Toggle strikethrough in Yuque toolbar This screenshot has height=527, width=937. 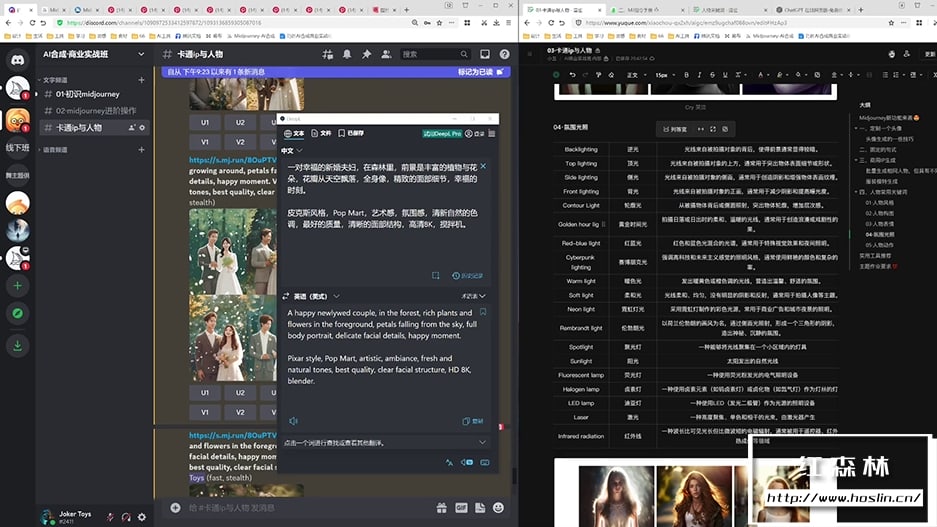tap(712, 75)
